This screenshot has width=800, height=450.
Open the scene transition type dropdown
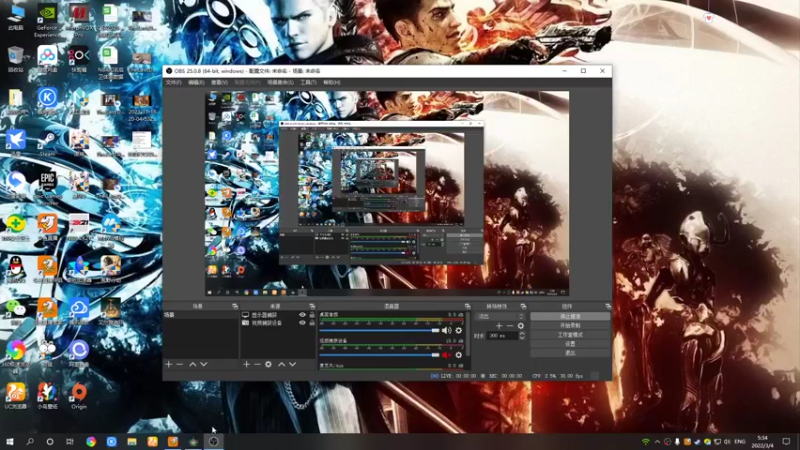(500, 316)
